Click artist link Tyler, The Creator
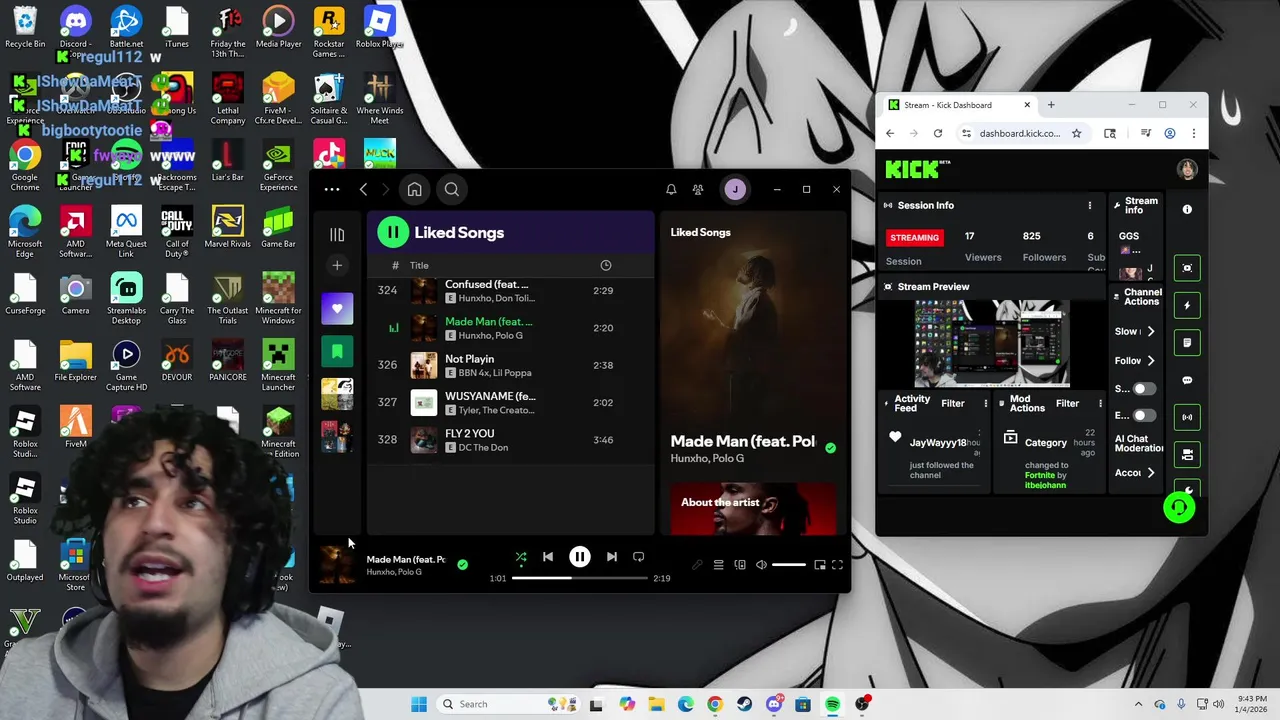The width and height of the screenshot is (1280, 720). (x=496, y=410)
